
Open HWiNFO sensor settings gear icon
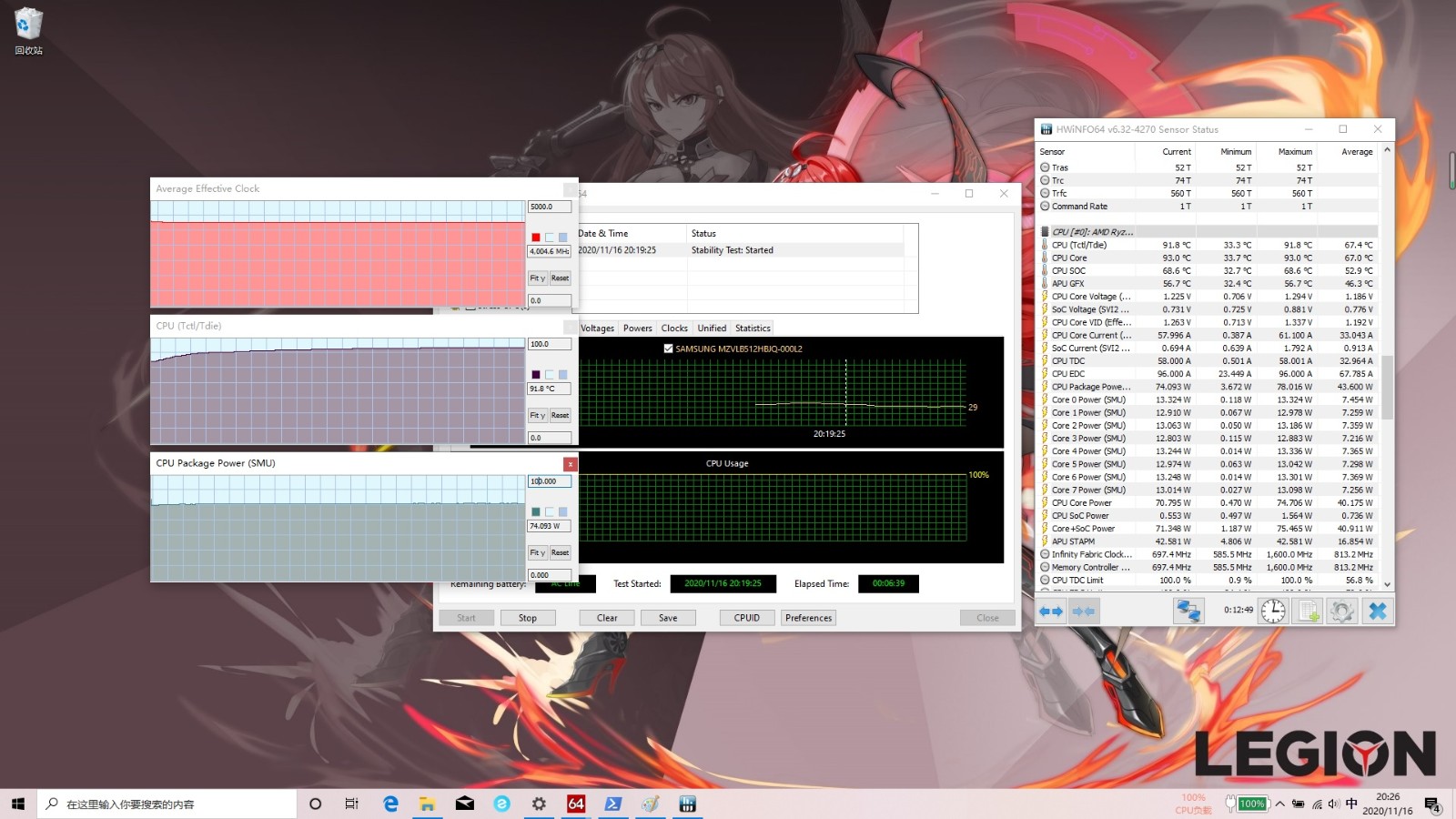pyautogui.click(x=1342, y=611)
